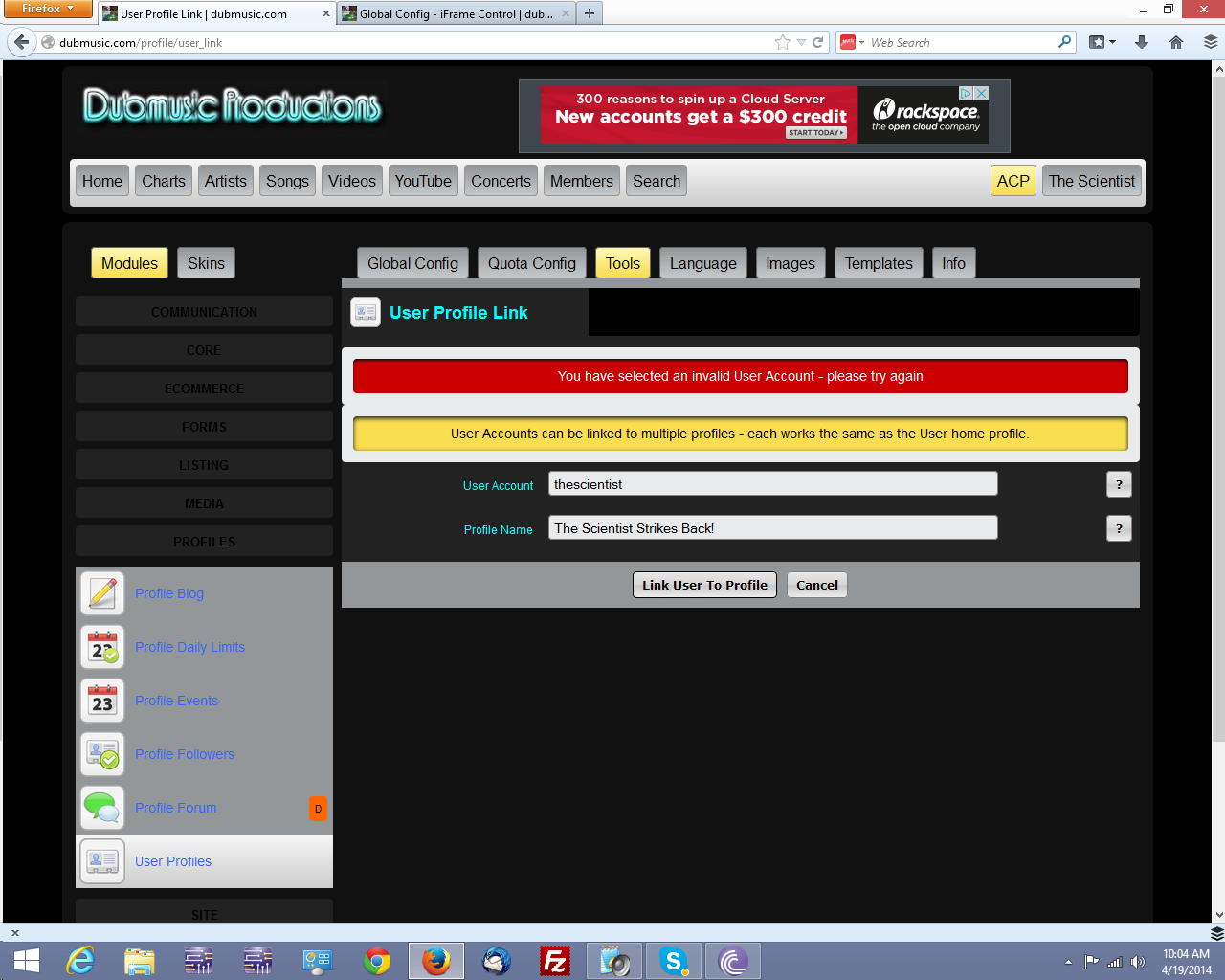Click the Profile Events calendar icon
The image size is (1225, 980).
coord(102,701)
